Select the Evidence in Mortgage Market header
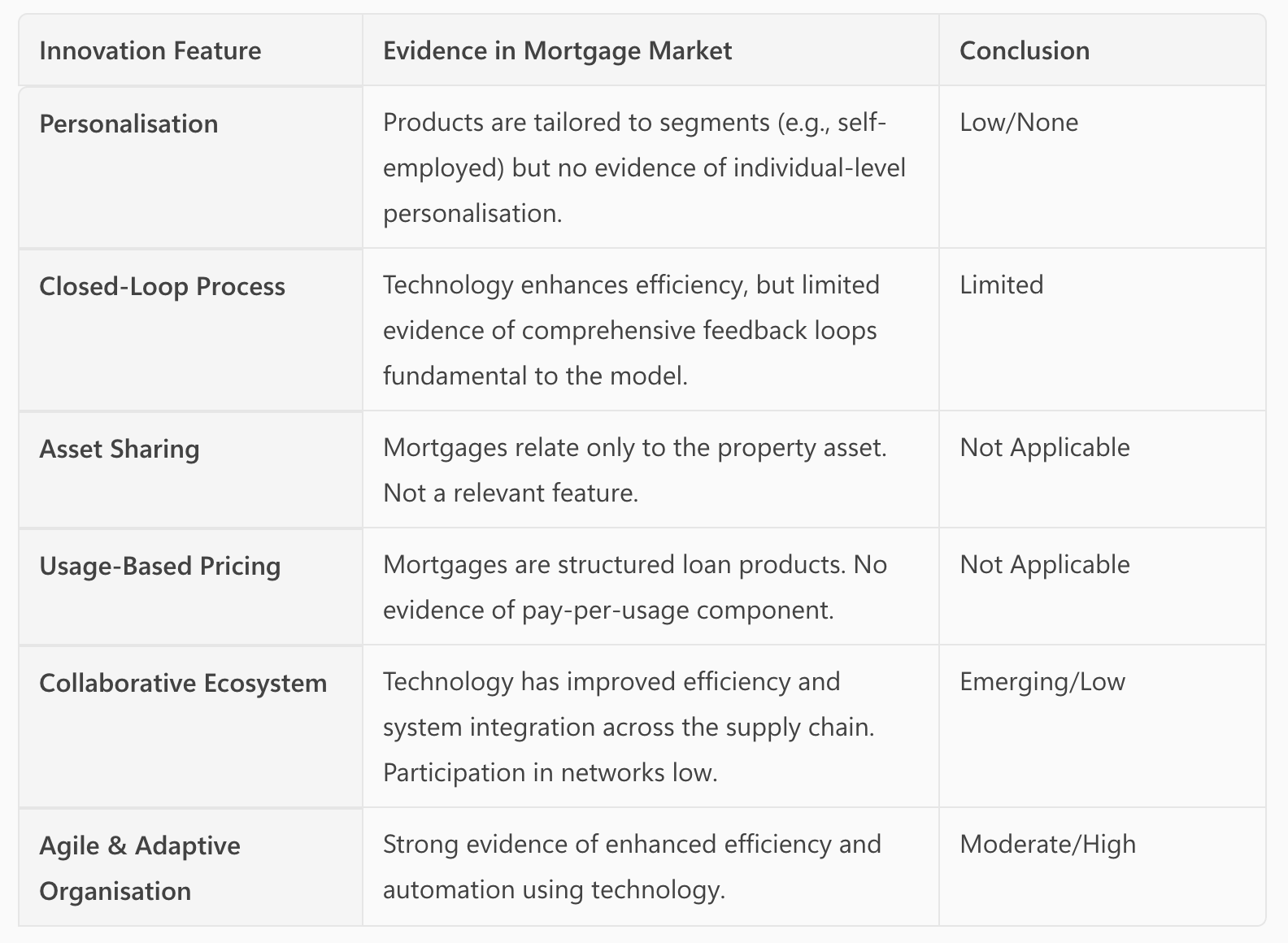The image size is (1288, 943). pos(557,50)
